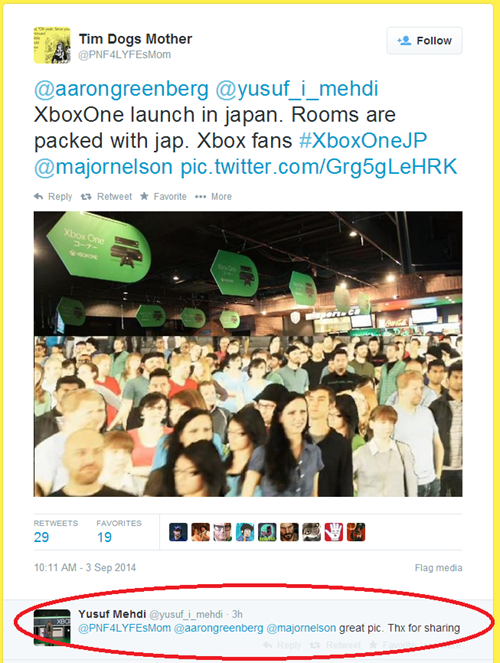View the Xbox One launch photo

[x=248, y=354]
